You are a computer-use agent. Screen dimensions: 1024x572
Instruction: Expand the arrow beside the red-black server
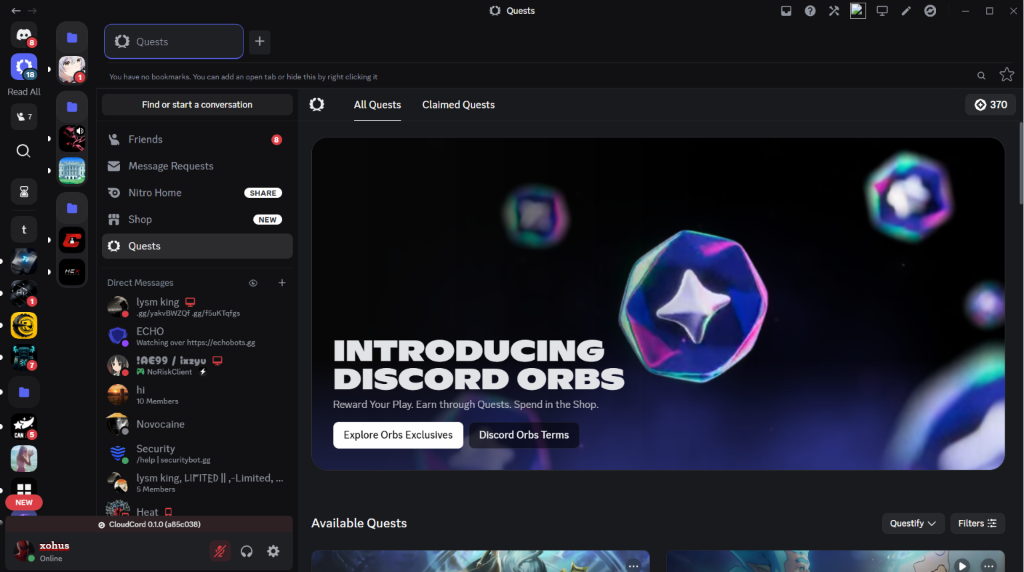click(x=49, y=138)
